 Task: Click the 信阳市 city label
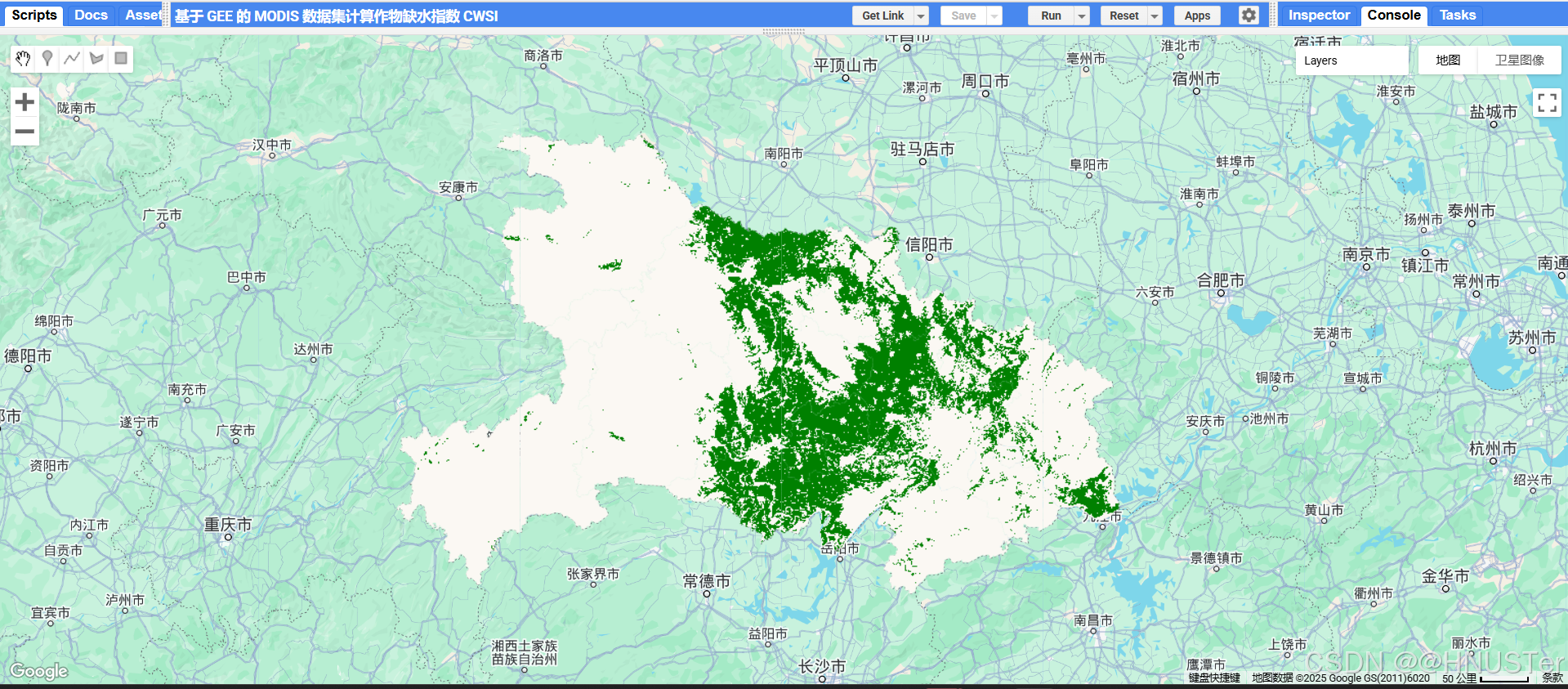point(929,244)
